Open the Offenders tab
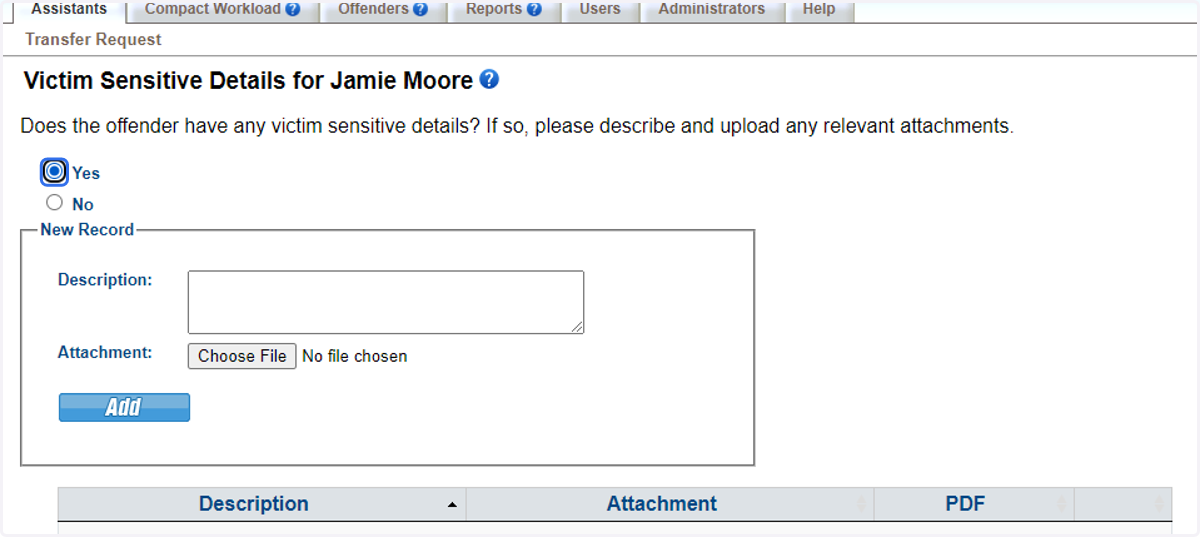 (383, 9)
